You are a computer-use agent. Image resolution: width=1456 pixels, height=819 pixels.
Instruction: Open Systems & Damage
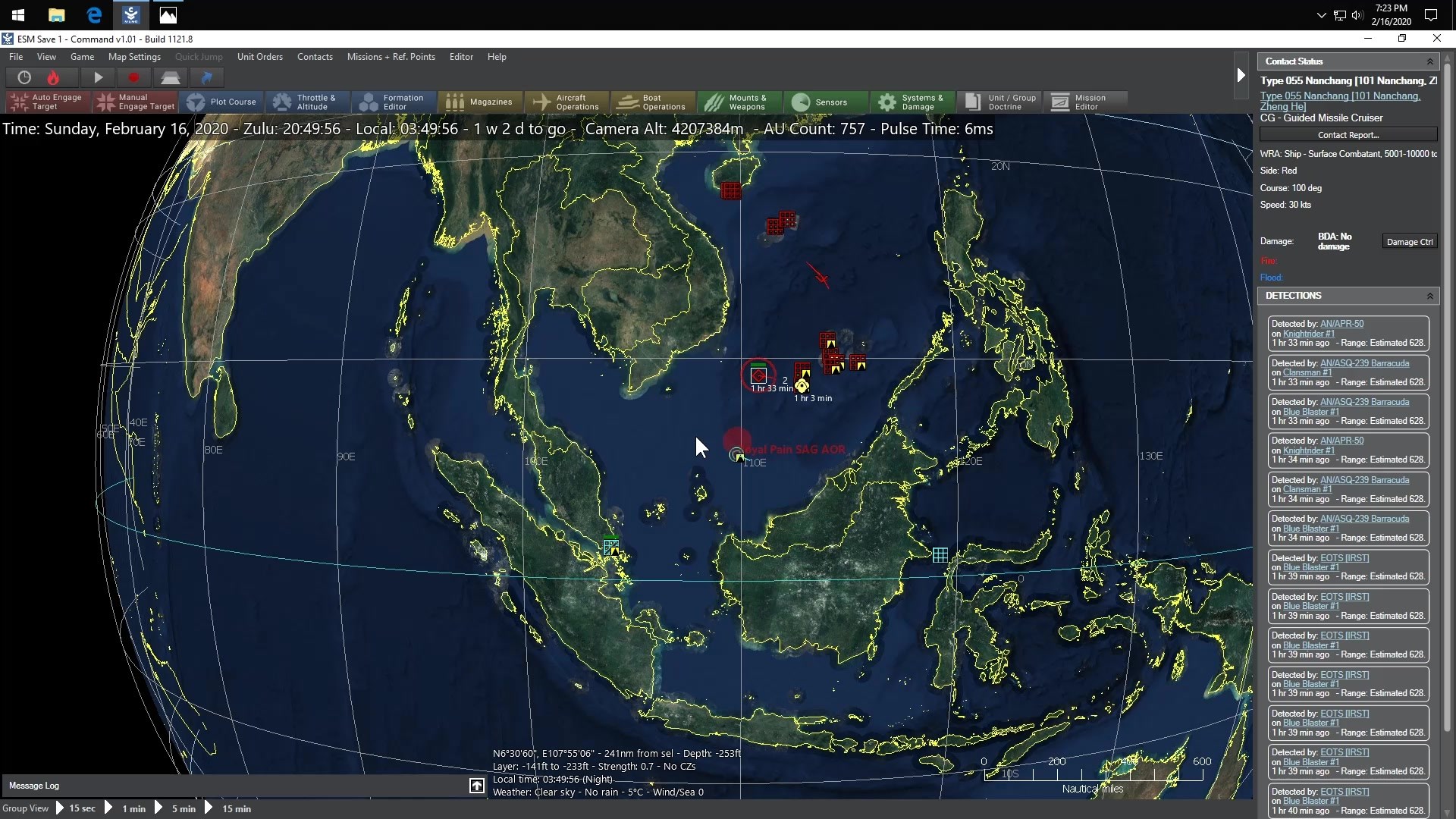point(913,102)
